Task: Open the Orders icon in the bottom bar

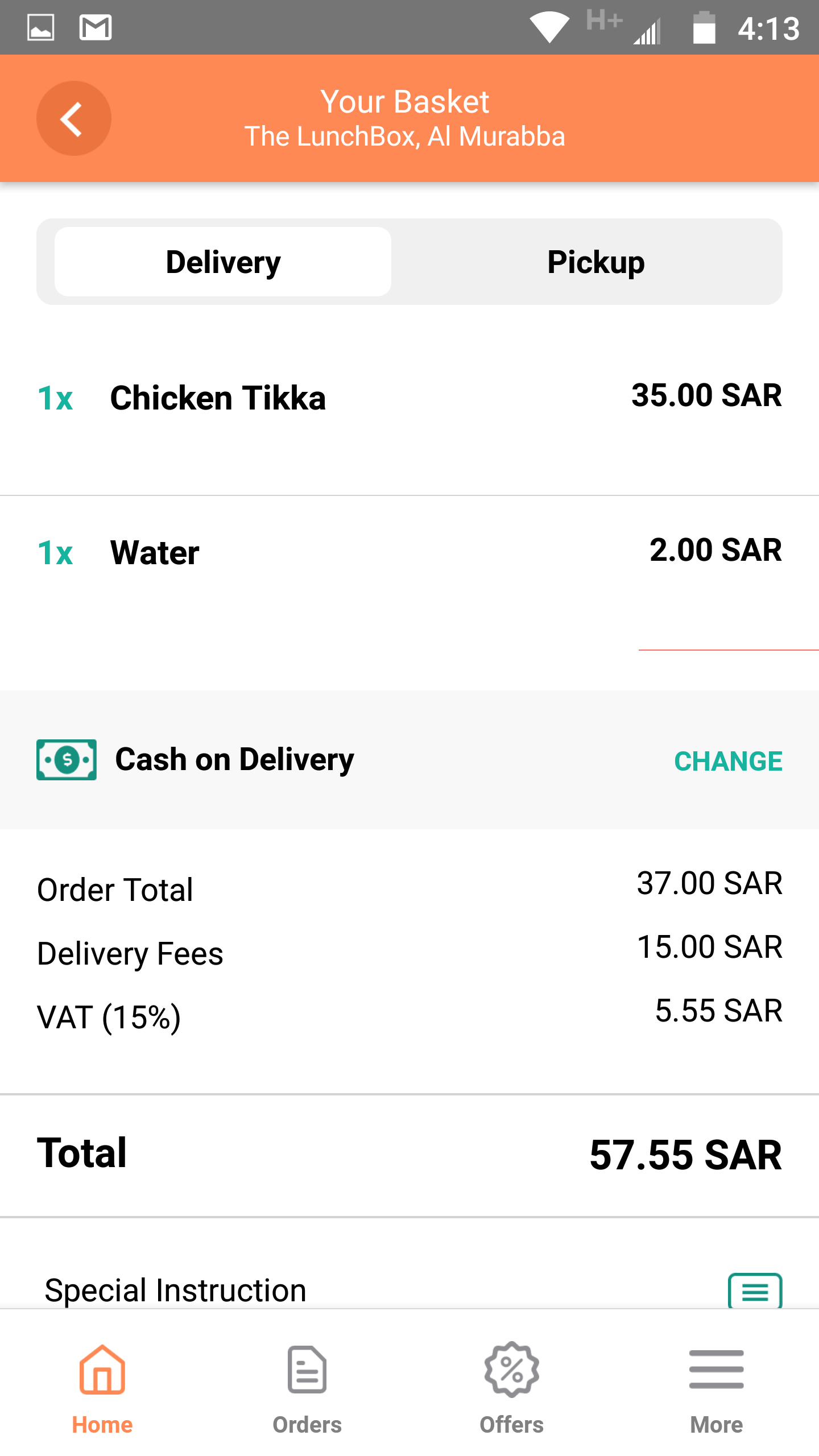Action: 307,1370
